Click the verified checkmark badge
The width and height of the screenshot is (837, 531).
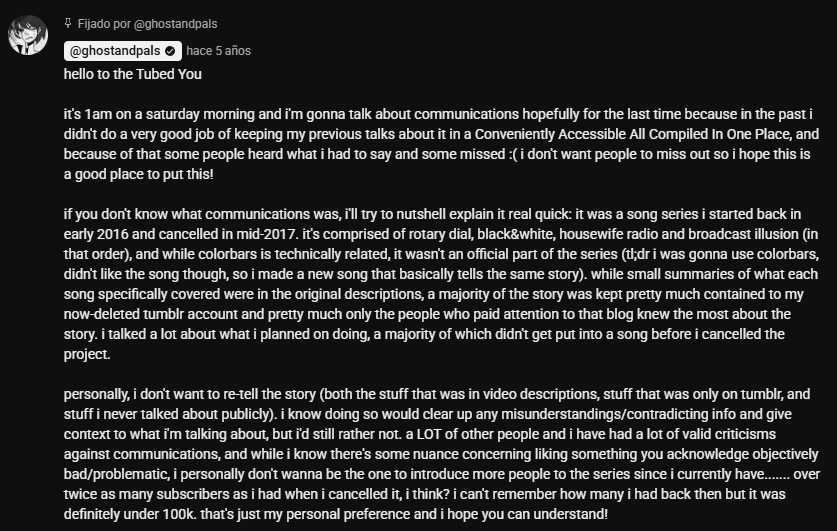point(170,50)
